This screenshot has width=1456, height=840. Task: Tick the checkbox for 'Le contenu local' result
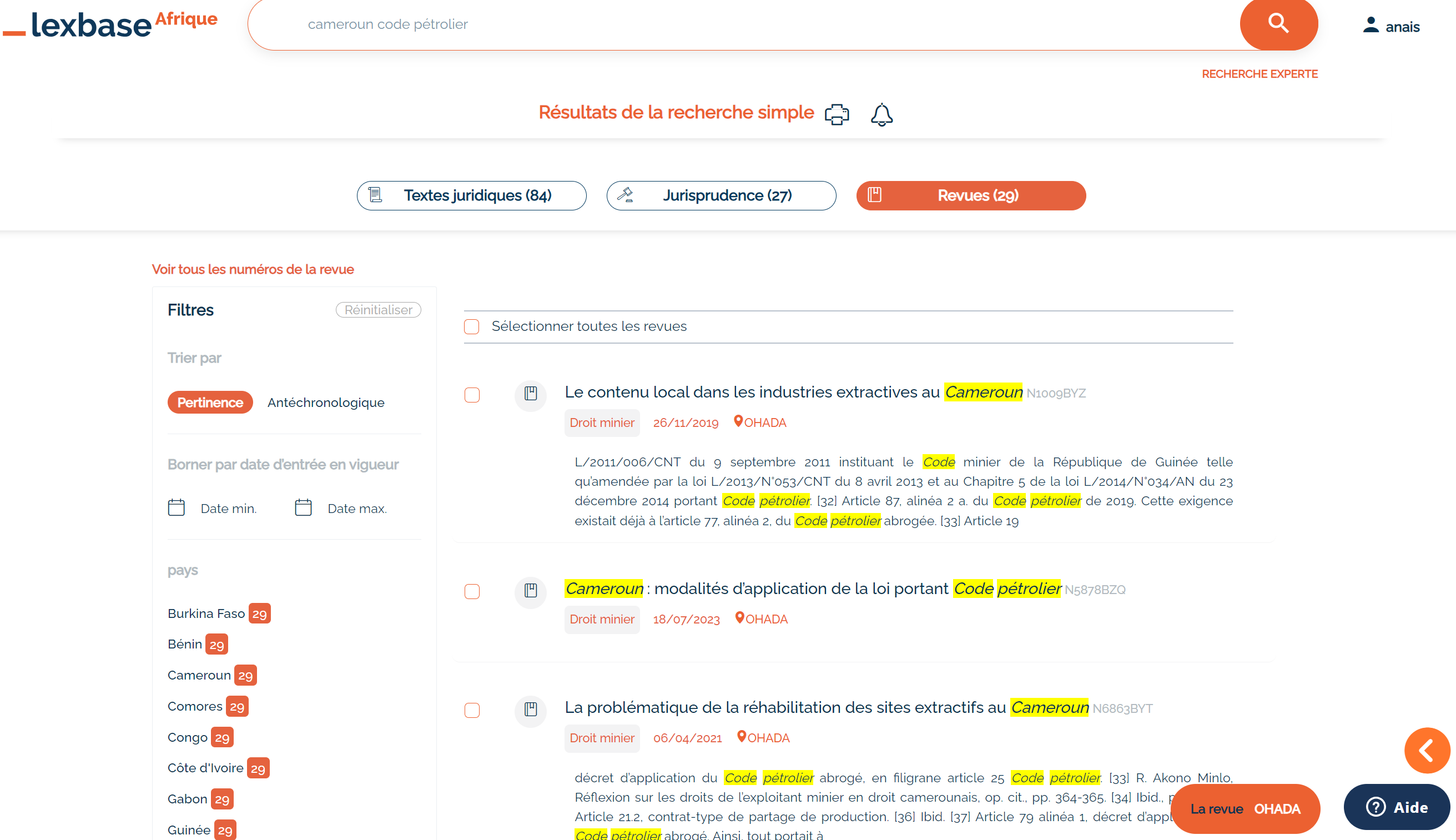472,395
